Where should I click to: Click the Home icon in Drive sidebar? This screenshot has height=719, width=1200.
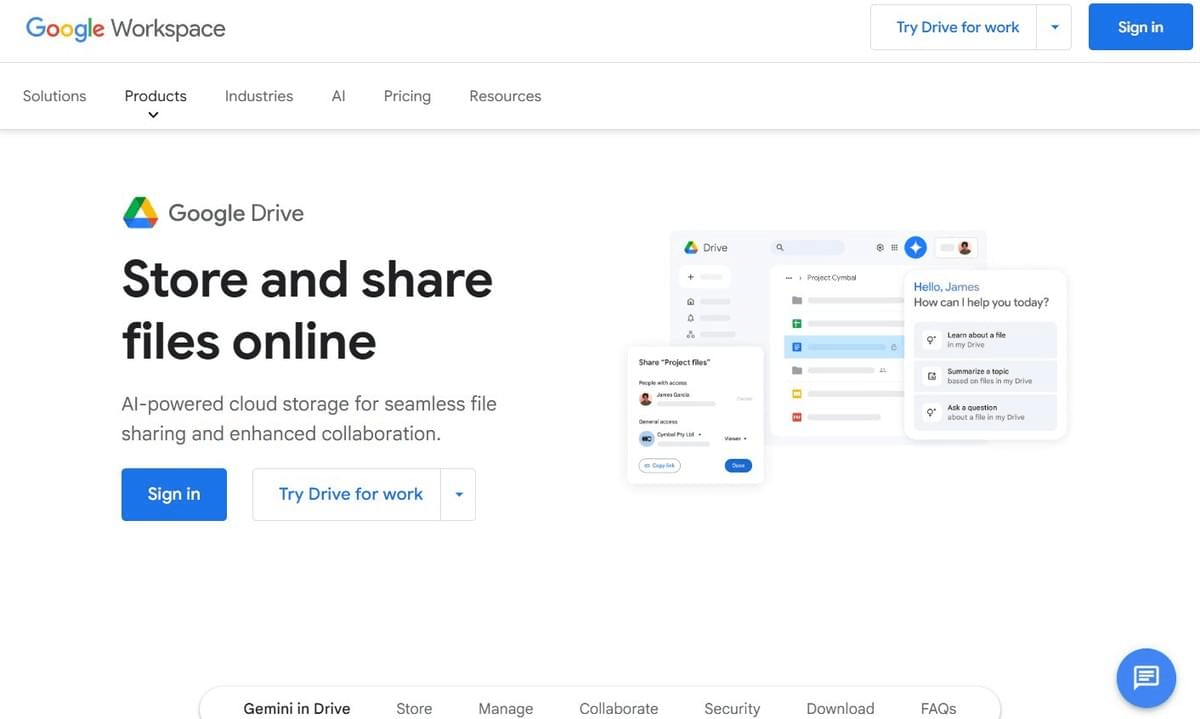point(690,301)
